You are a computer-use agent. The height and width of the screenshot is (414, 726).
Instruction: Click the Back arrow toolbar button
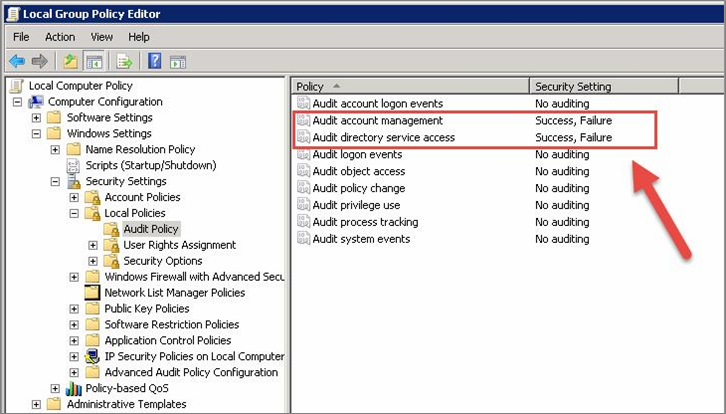coord(17,60)
